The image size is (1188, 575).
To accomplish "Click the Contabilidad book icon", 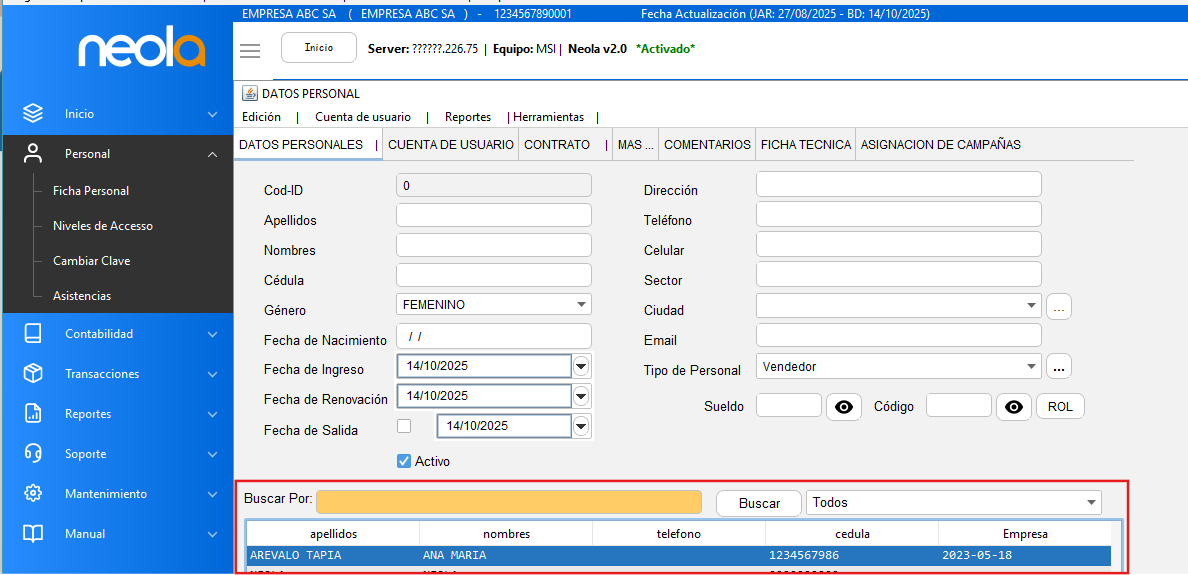I will [33, 334].
